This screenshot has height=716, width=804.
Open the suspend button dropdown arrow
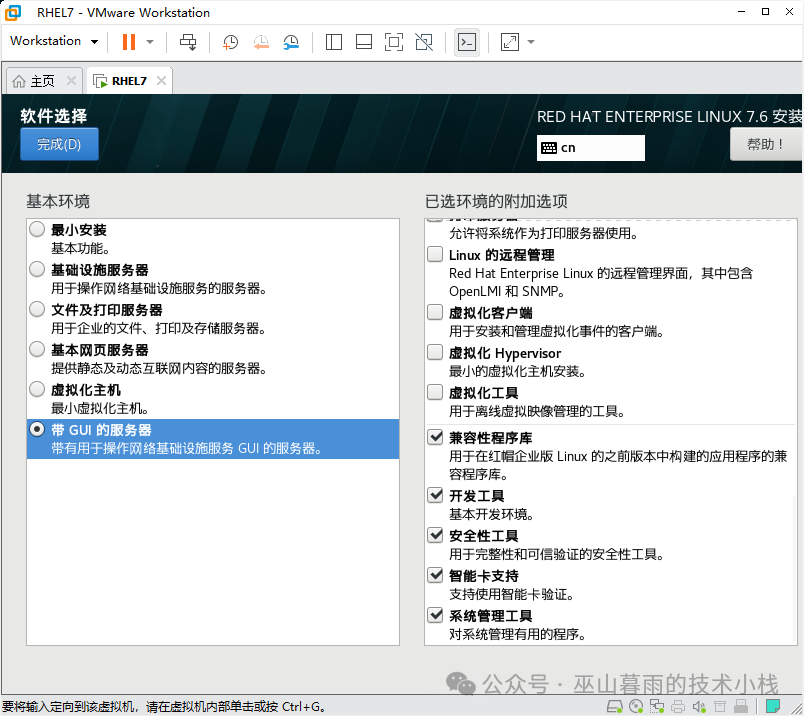pyautogui.click(x=151, y=41)
